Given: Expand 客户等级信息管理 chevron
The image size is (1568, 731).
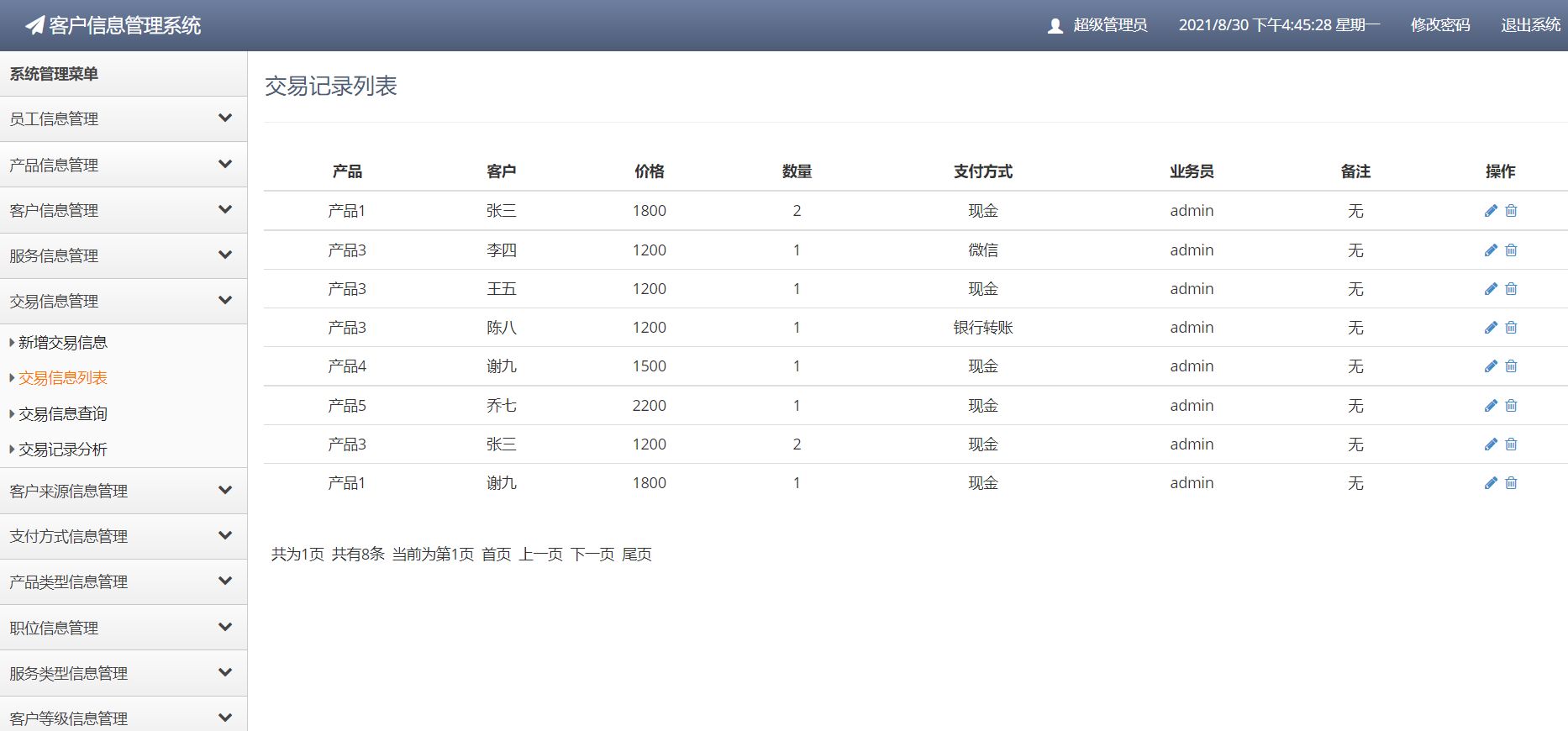Looking at the screenshot, I should coord(225,718).
